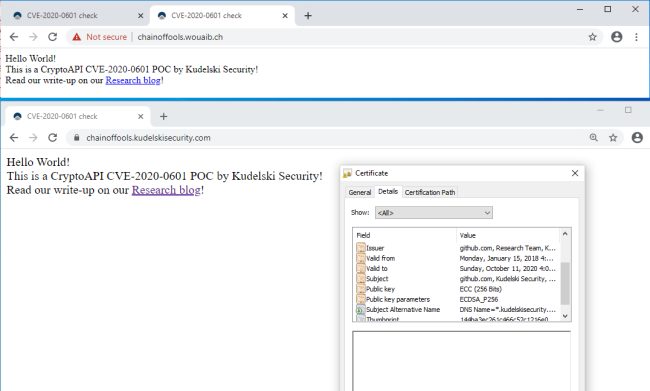Open Research blog link in the top window
This screenshot has height=391, width=650.
133,80
